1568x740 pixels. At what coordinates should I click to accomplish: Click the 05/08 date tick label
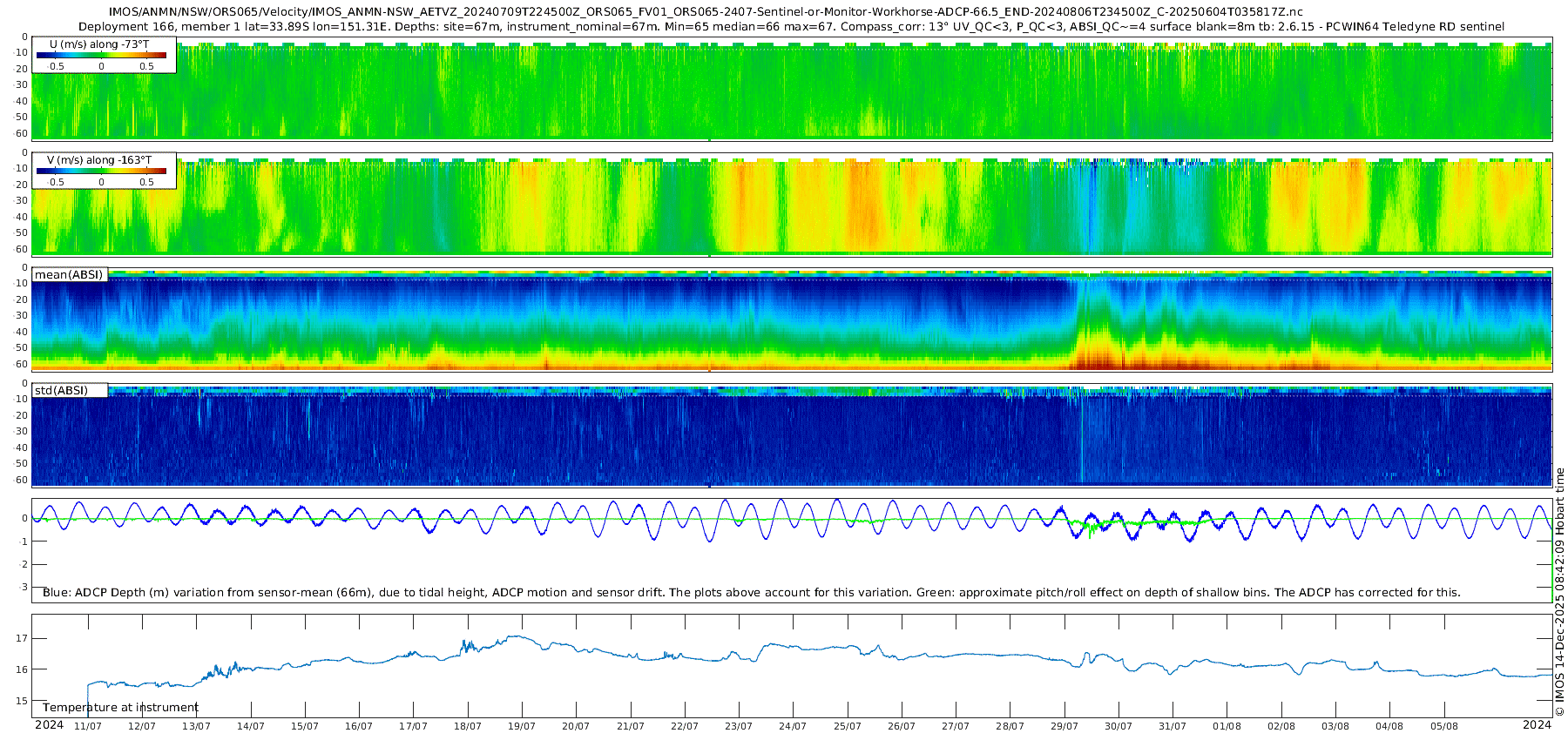1443,726
